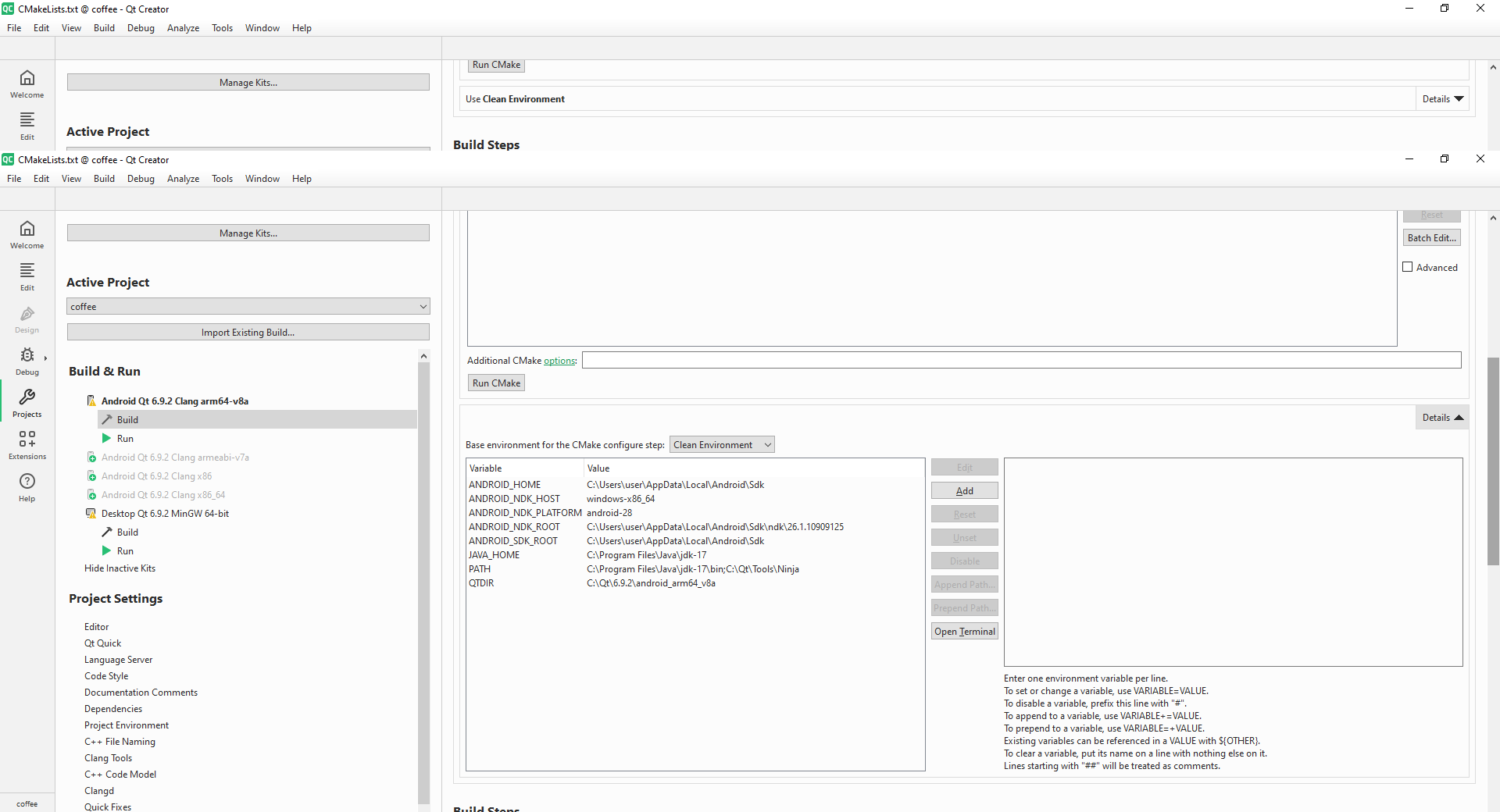1500x812 pixels.
Task: Click the Desktop MinGW 64-bit kit icon
Action: (x=91, y=513)
